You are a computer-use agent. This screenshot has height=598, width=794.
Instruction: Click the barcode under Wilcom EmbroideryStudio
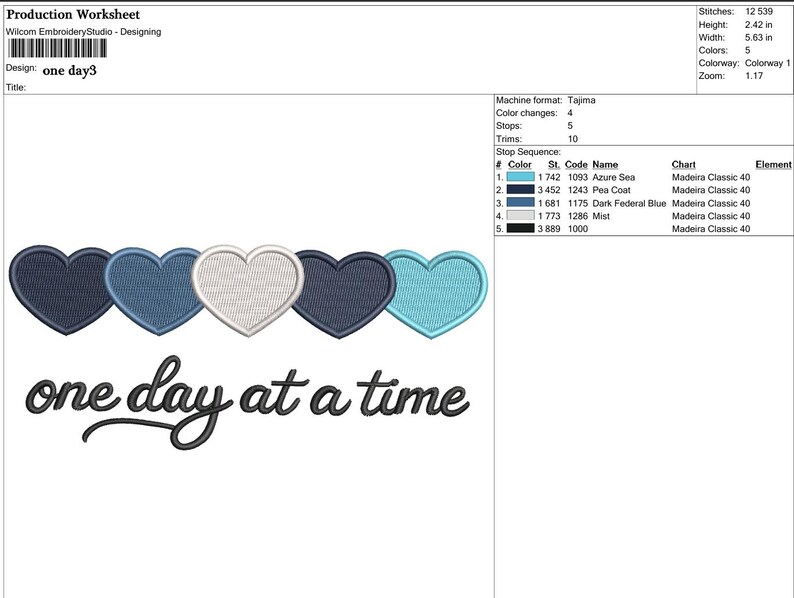point(57,48)
